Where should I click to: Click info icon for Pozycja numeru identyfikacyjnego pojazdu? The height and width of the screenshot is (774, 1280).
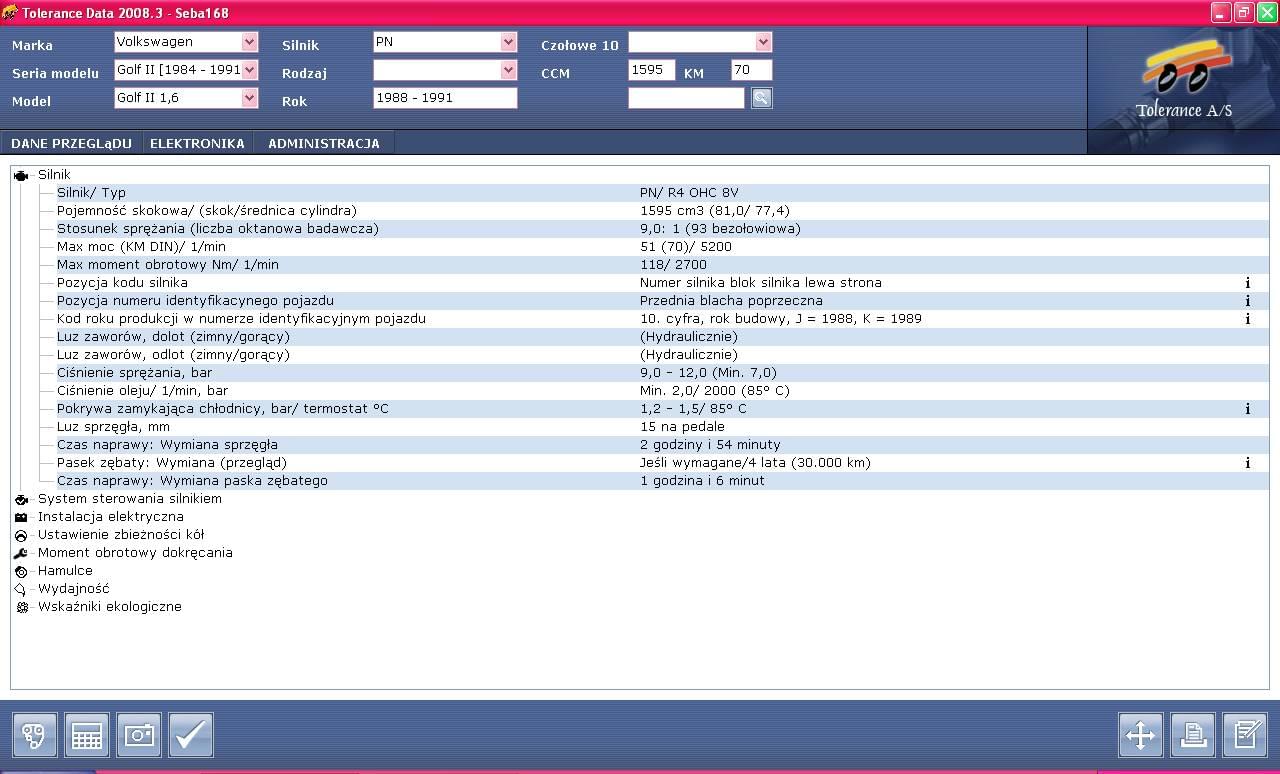(1248, 301)
